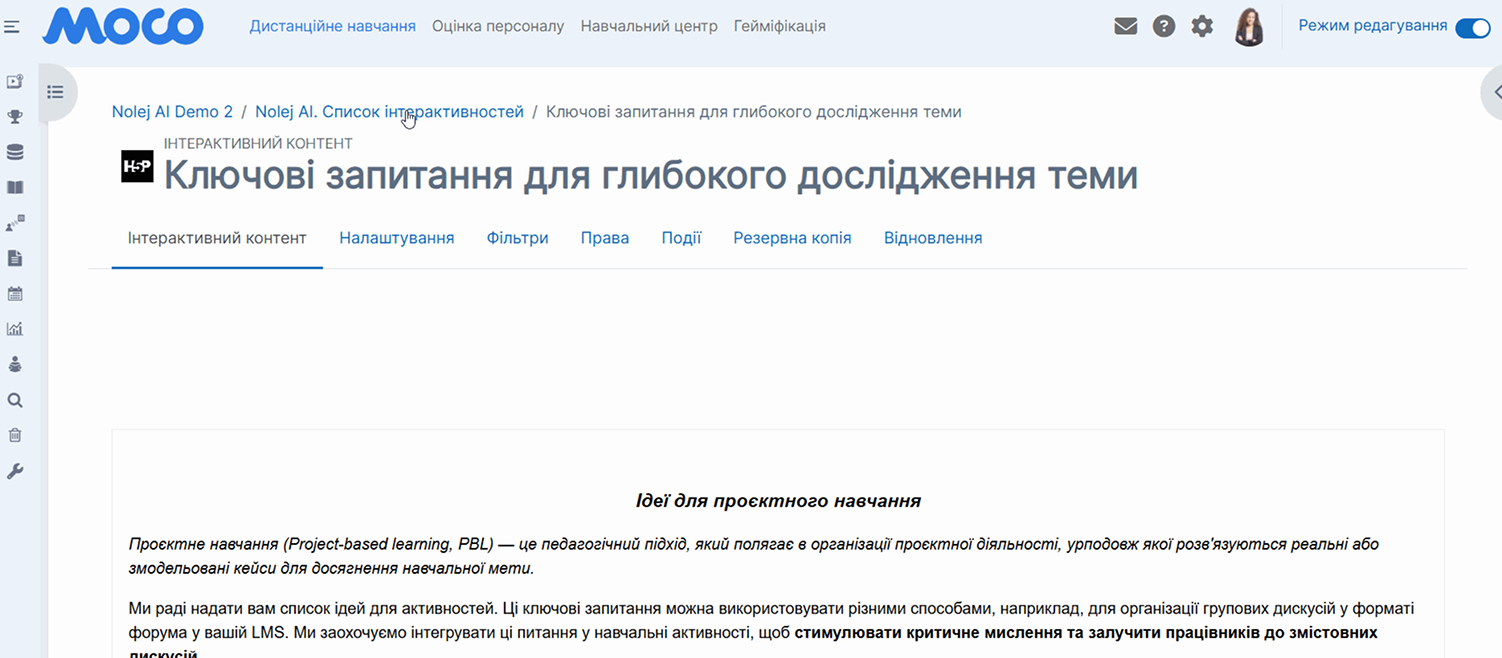This screenshot has width=1502, height=658.
Task: Click the search magnifier icon in the sidebar
Action: (x=15, y=400)
